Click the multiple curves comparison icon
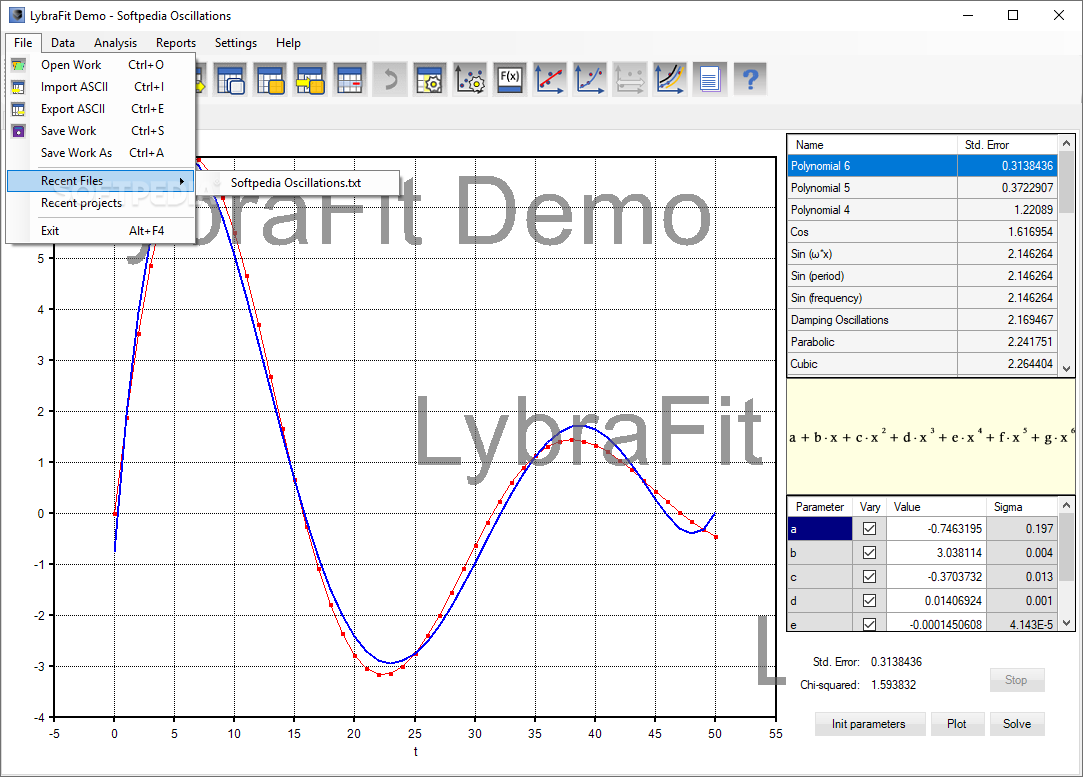 [x=670, y=79]
